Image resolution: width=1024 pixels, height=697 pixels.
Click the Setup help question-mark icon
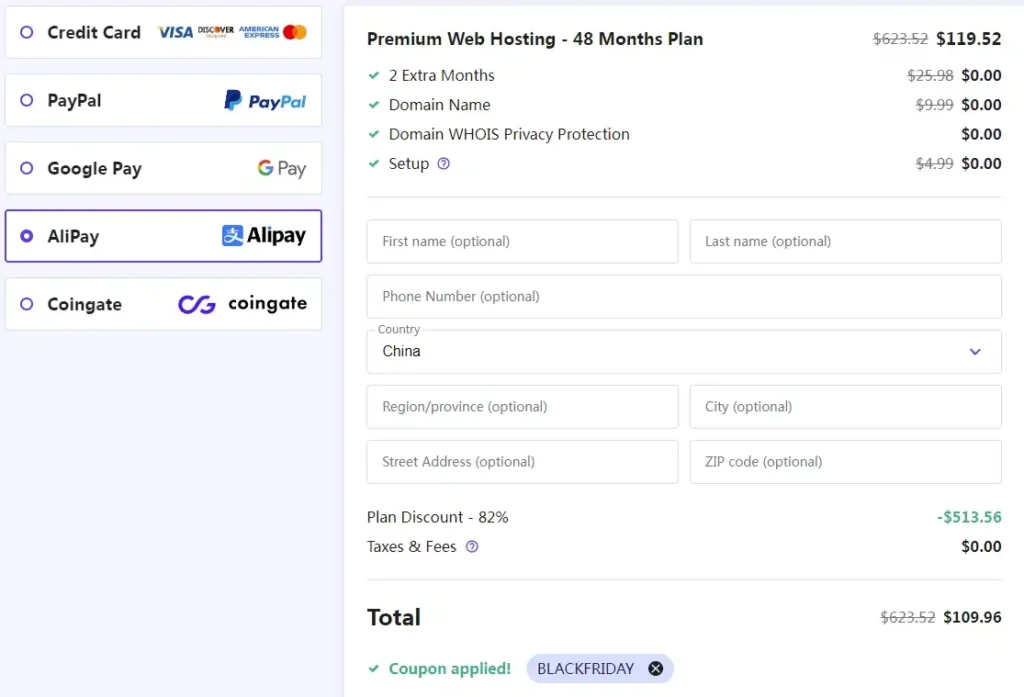click(443, 164)
